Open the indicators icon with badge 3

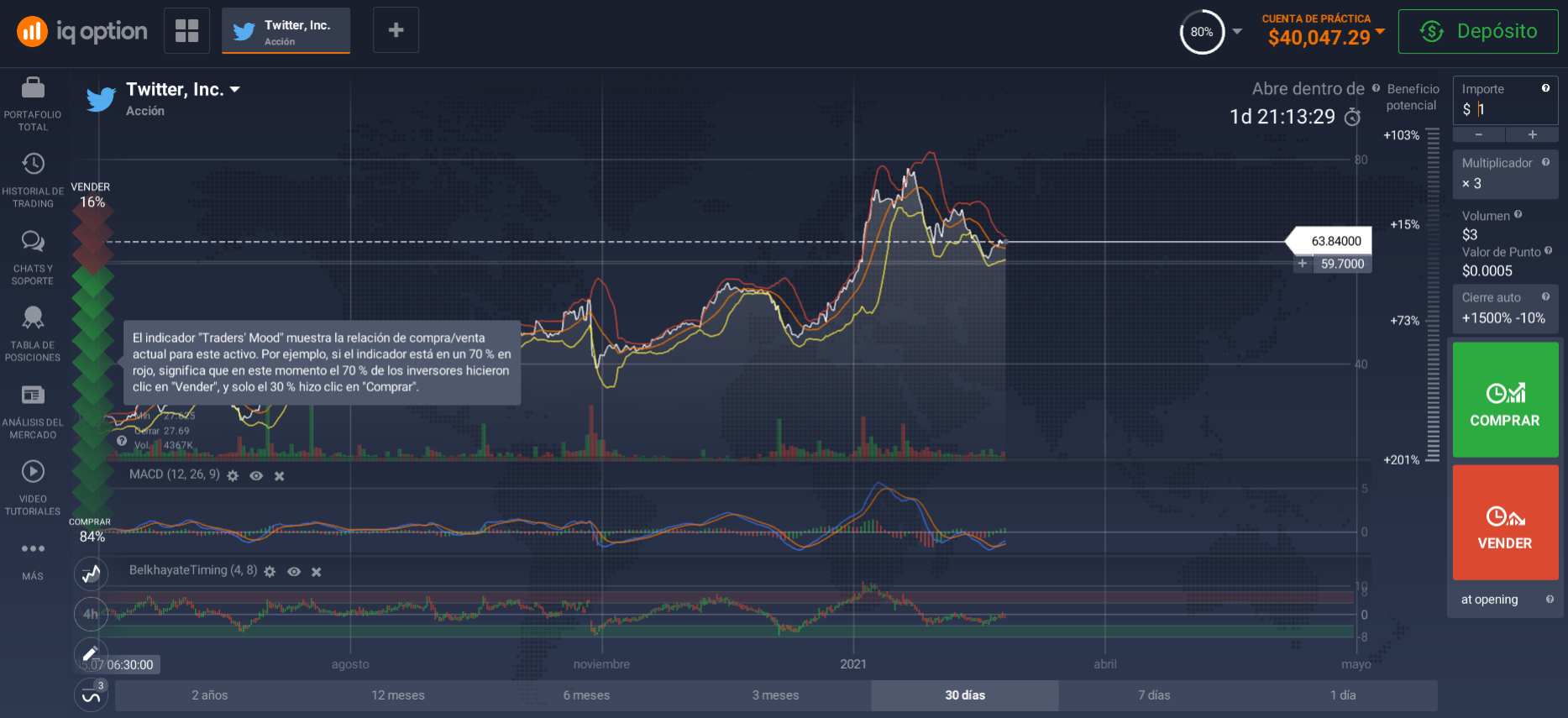coord(91,695)
